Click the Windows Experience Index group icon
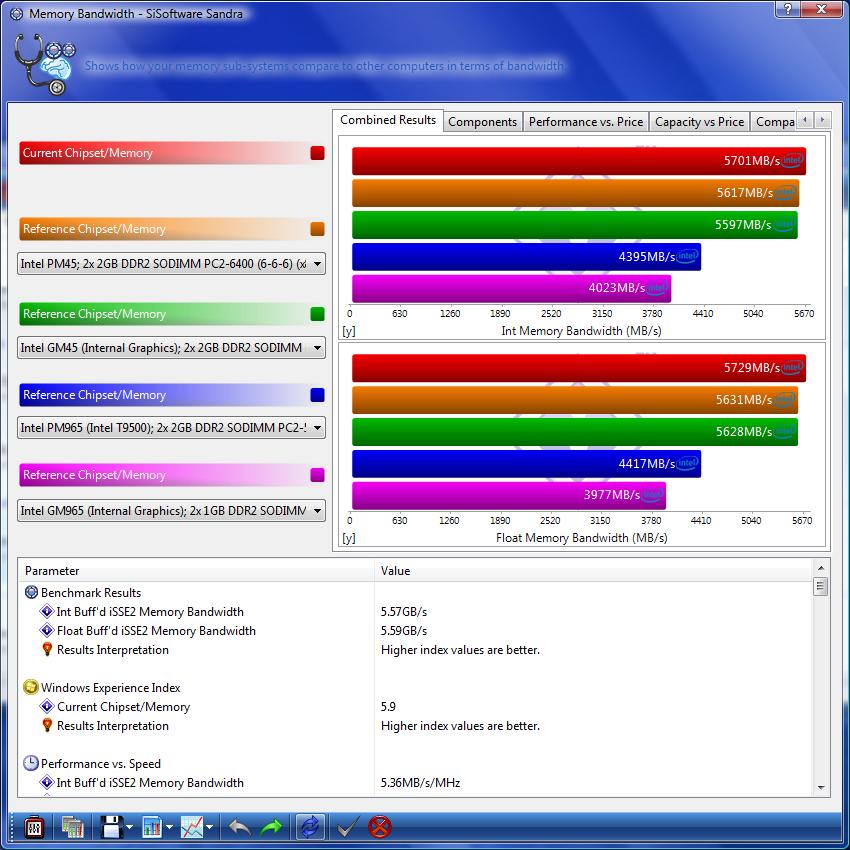Image resolution: width=850 pixels, height=850 pixels. 31,687
